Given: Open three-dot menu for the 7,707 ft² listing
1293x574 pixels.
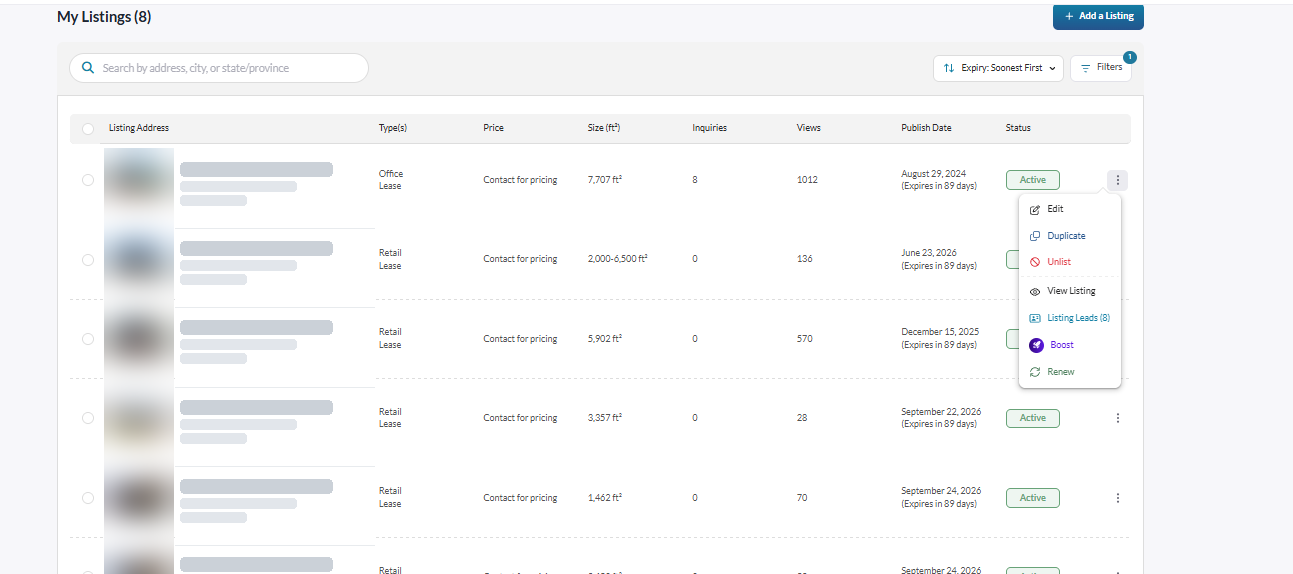Looking at the screenshot, I should pos(1118,180).
